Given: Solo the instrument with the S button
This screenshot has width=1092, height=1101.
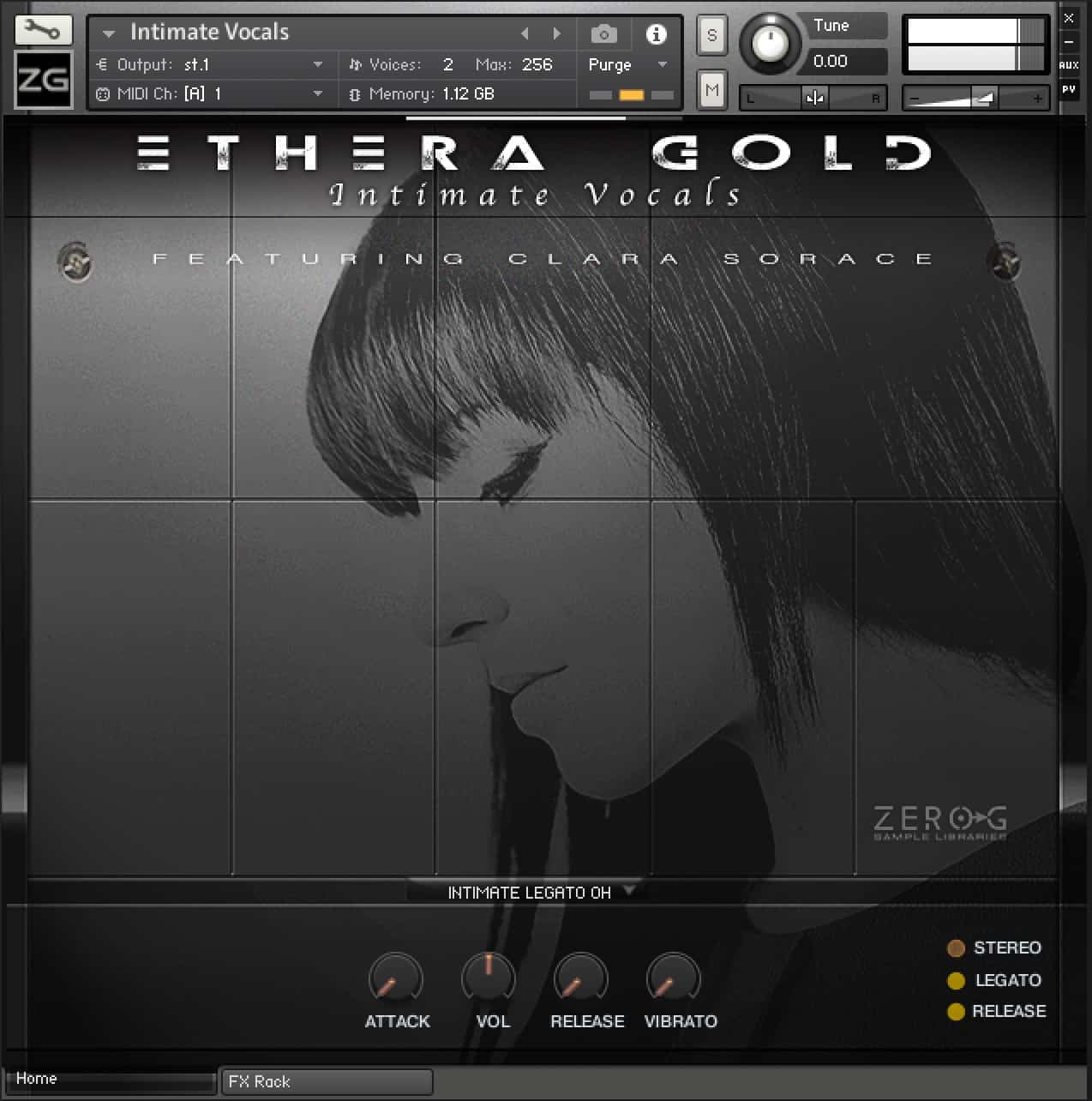Looking at the screenshot, I should pyautogui.click(x=711, y=36).
